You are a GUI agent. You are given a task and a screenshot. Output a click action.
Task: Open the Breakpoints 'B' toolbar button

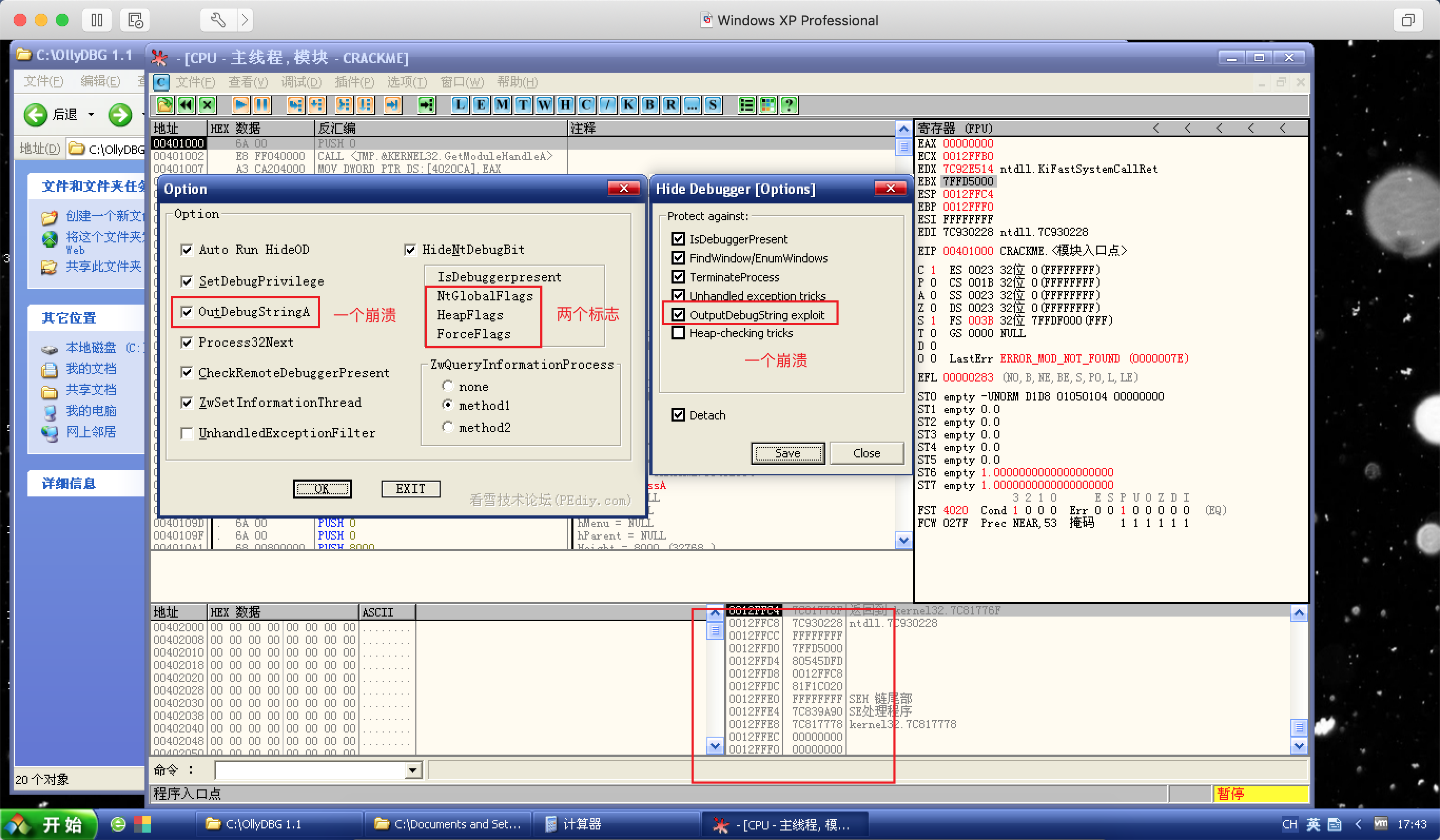(x=649, y=104)
